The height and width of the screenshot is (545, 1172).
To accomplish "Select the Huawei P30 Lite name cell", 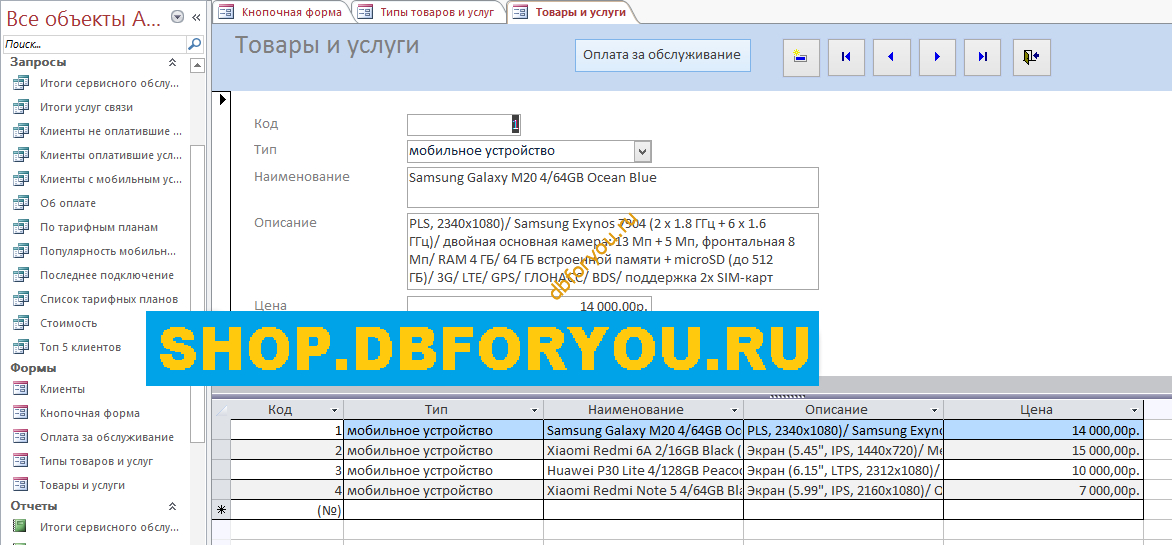I will 644,470.
